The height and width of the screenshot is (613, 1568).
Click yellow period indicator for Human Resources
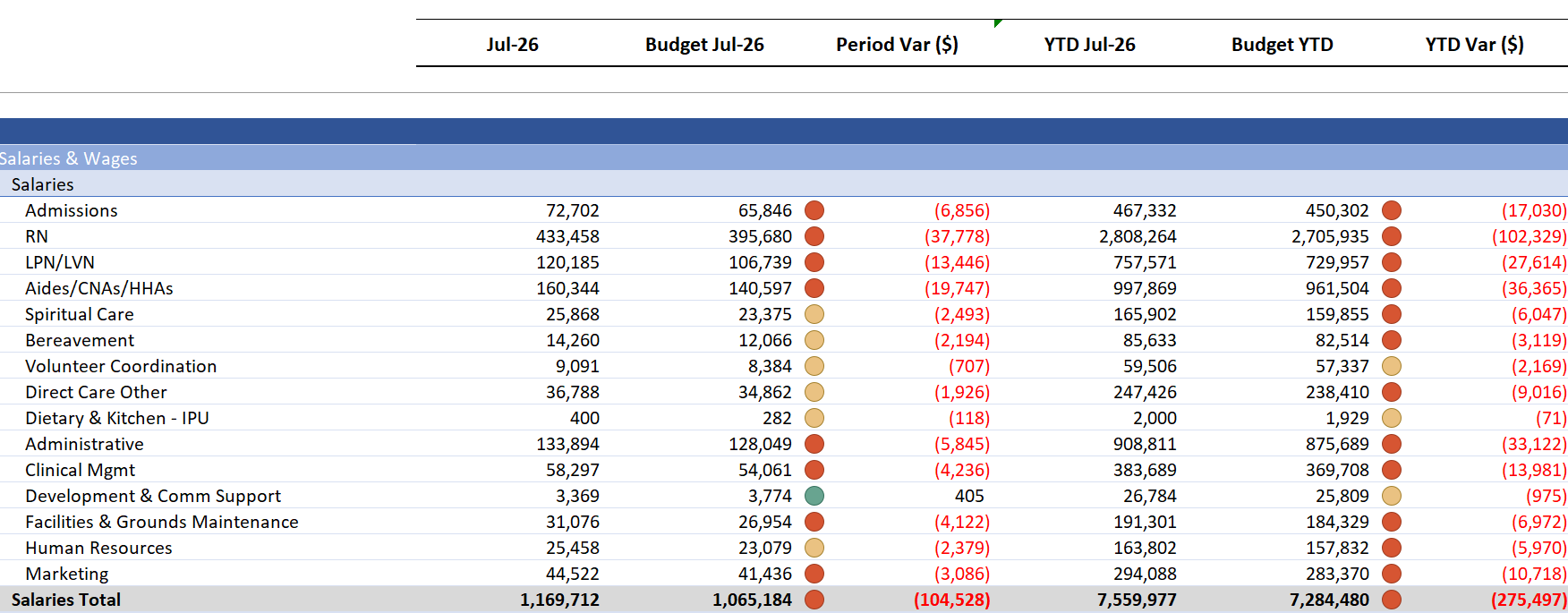pyautogui.click(x=814, y=548)
